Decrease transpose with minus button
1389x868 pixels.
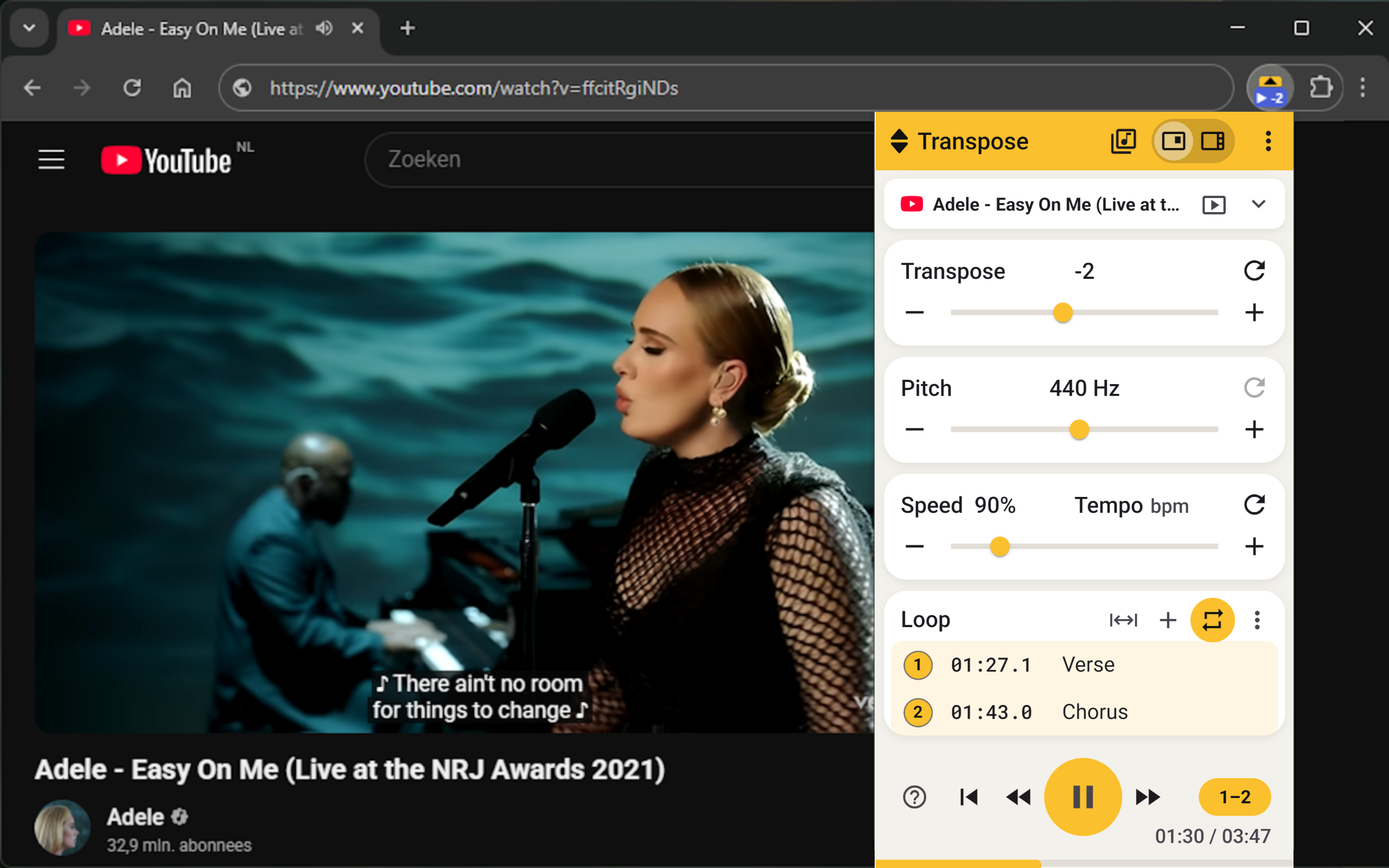click(914, 313)
